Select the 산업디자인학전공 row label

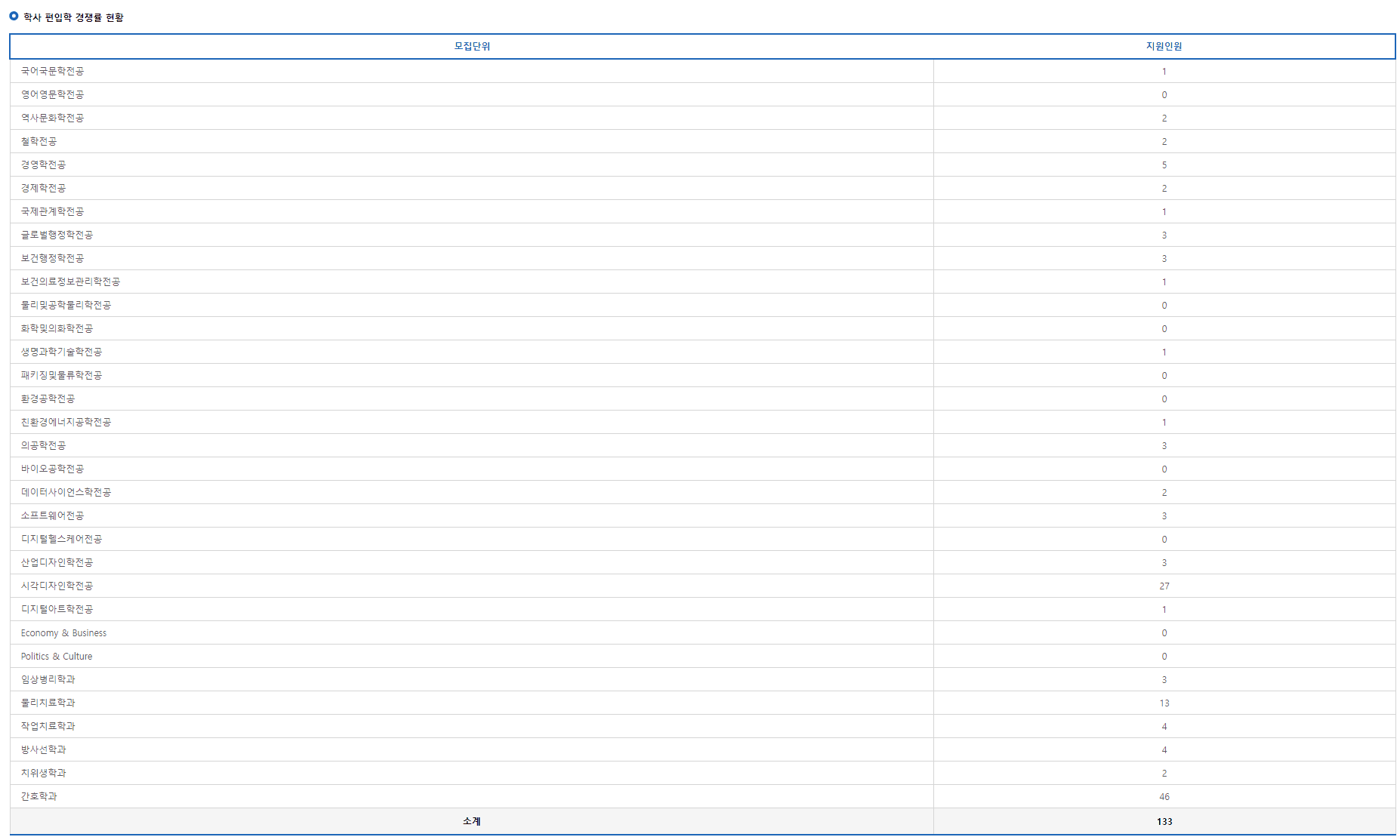click(x=57, y=562)
